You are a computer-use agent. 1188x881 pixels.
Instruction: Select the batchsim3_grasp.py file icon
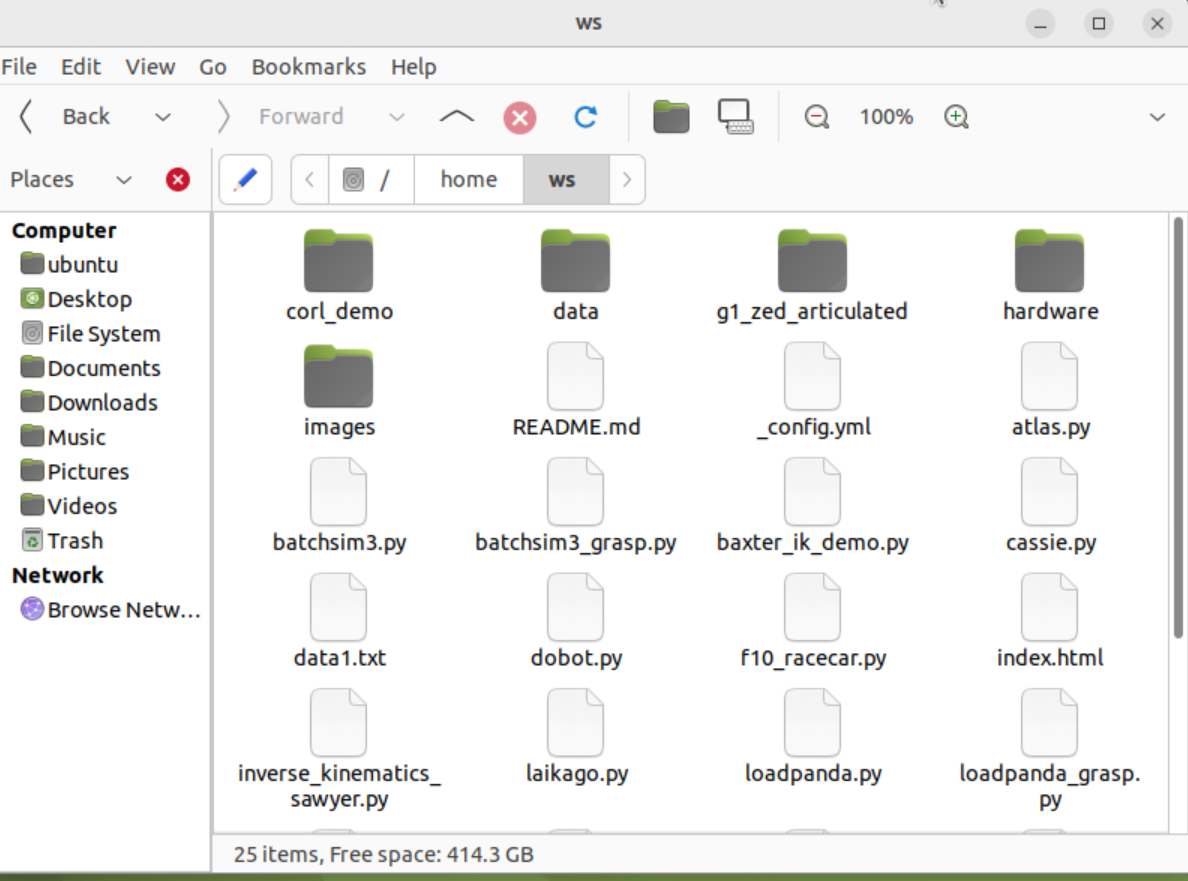coord(576,492)
